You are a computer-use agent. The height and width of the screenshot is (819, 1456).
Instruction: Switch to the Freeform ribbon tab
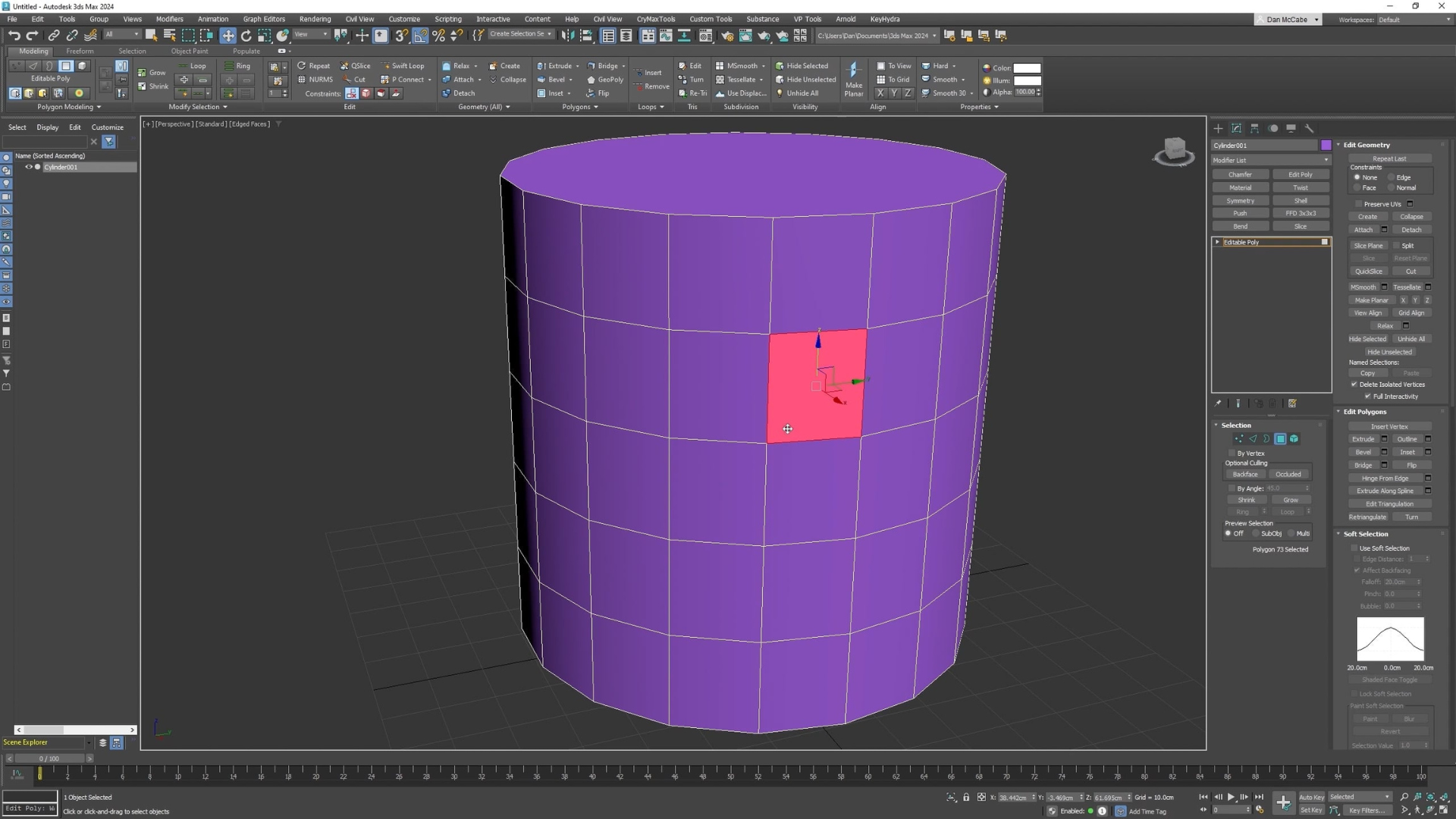point(80,51)
